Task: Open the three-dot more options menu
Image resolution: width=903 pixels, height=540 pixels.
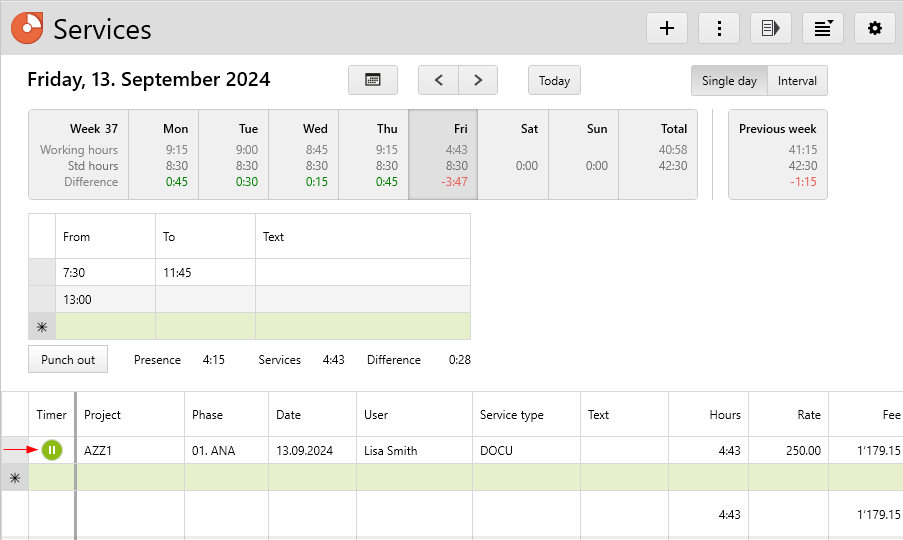Action: pos(719,28)
